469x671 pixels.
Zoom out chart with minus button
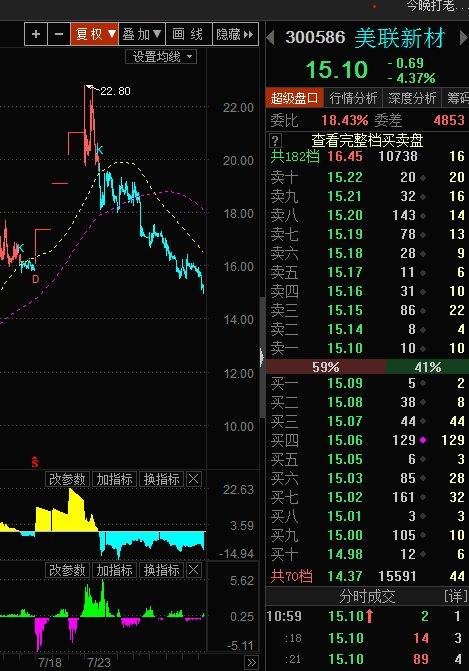[59, 34]
